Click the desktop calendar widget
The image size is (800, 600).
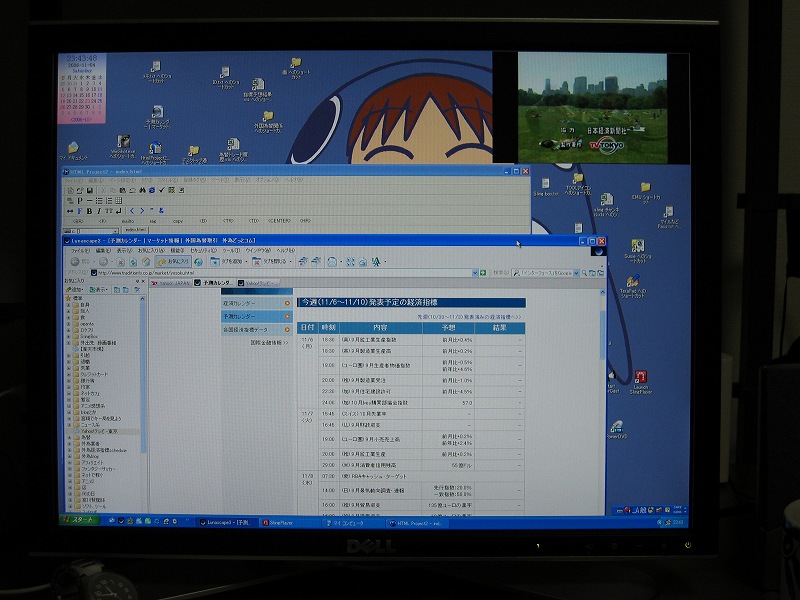coord(82,88)
